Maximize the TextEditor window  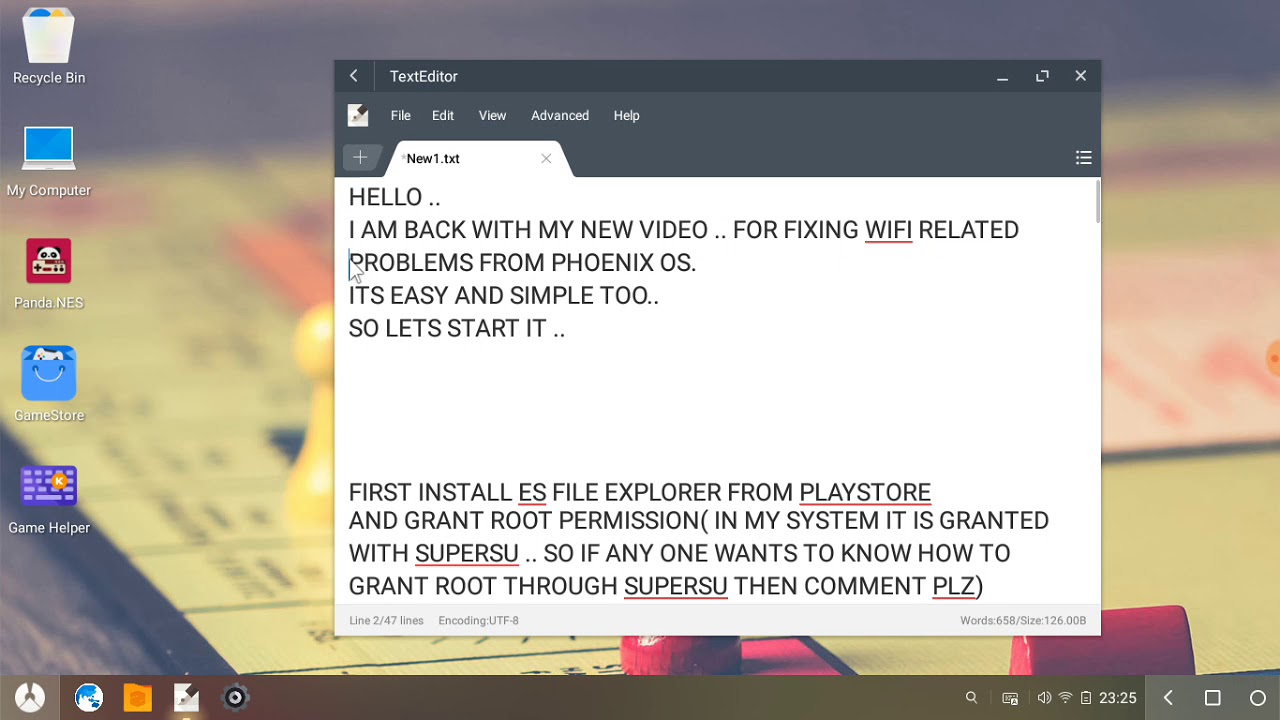[1042, 76]
